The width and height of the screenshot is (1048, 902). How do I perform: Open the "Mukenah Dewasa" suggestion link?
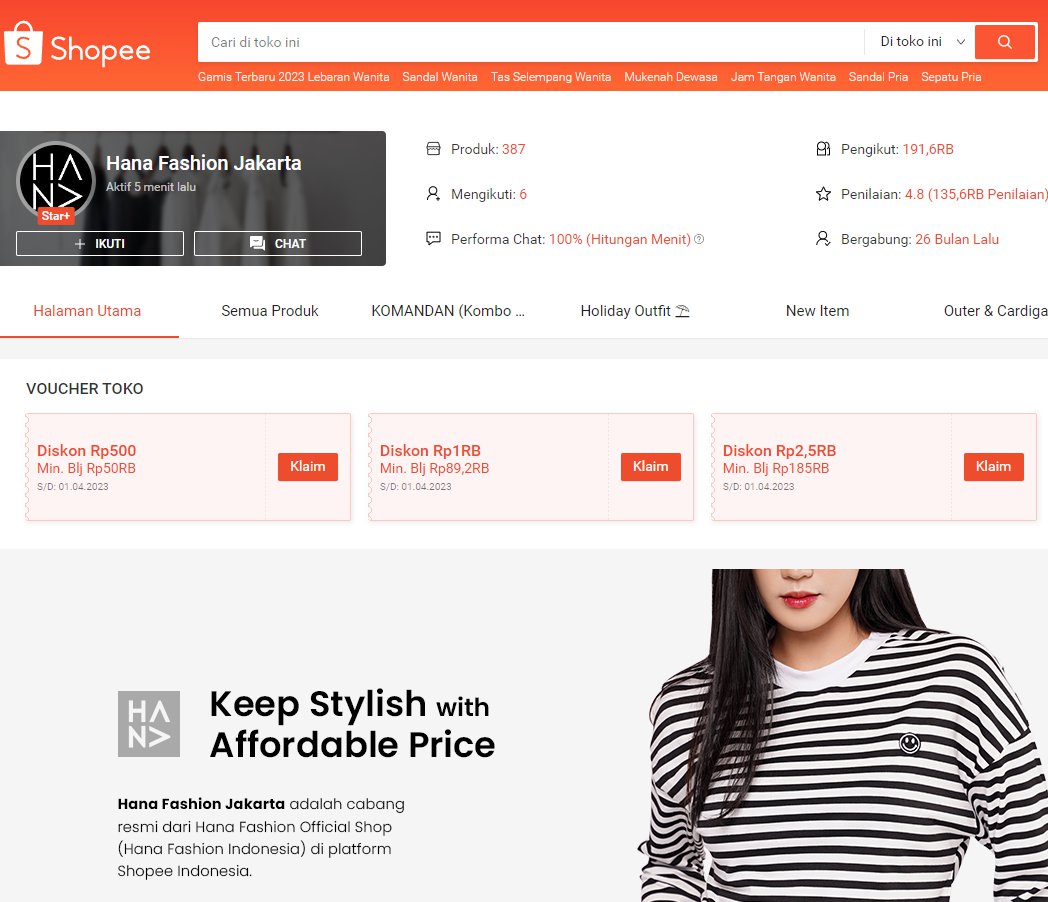pos(670,77)
